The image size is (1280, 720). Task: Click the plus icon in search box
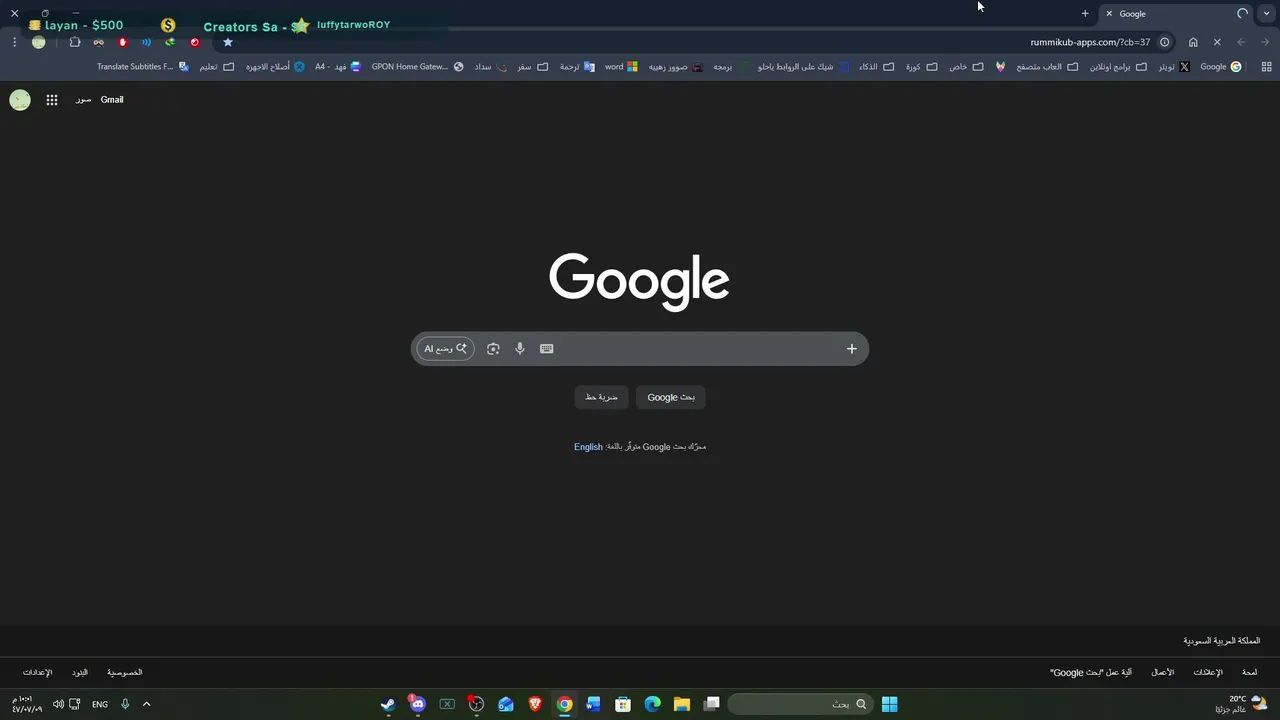[852, 349]
